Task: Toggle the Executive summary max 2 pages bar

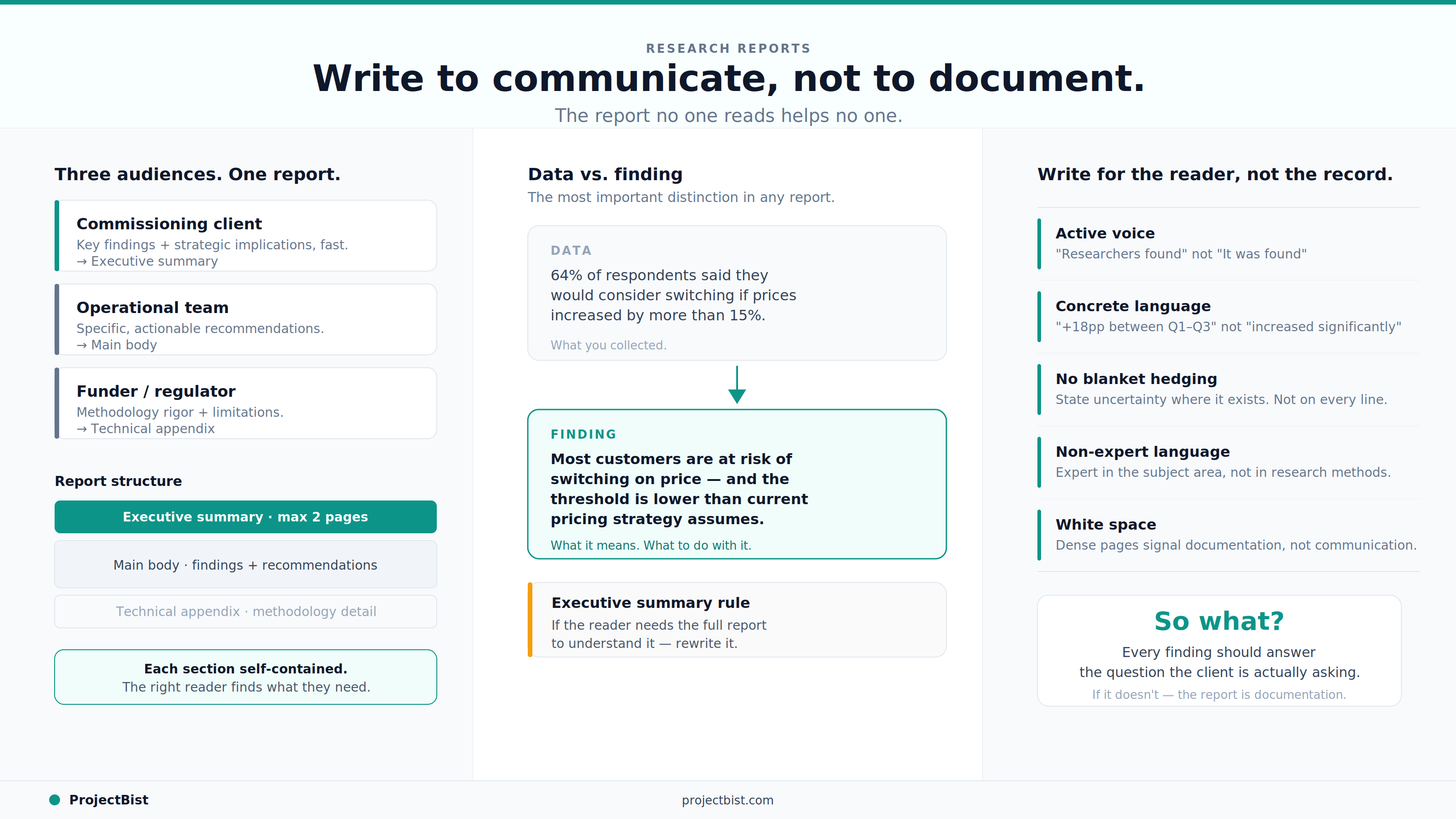Action: pos(245,516)
